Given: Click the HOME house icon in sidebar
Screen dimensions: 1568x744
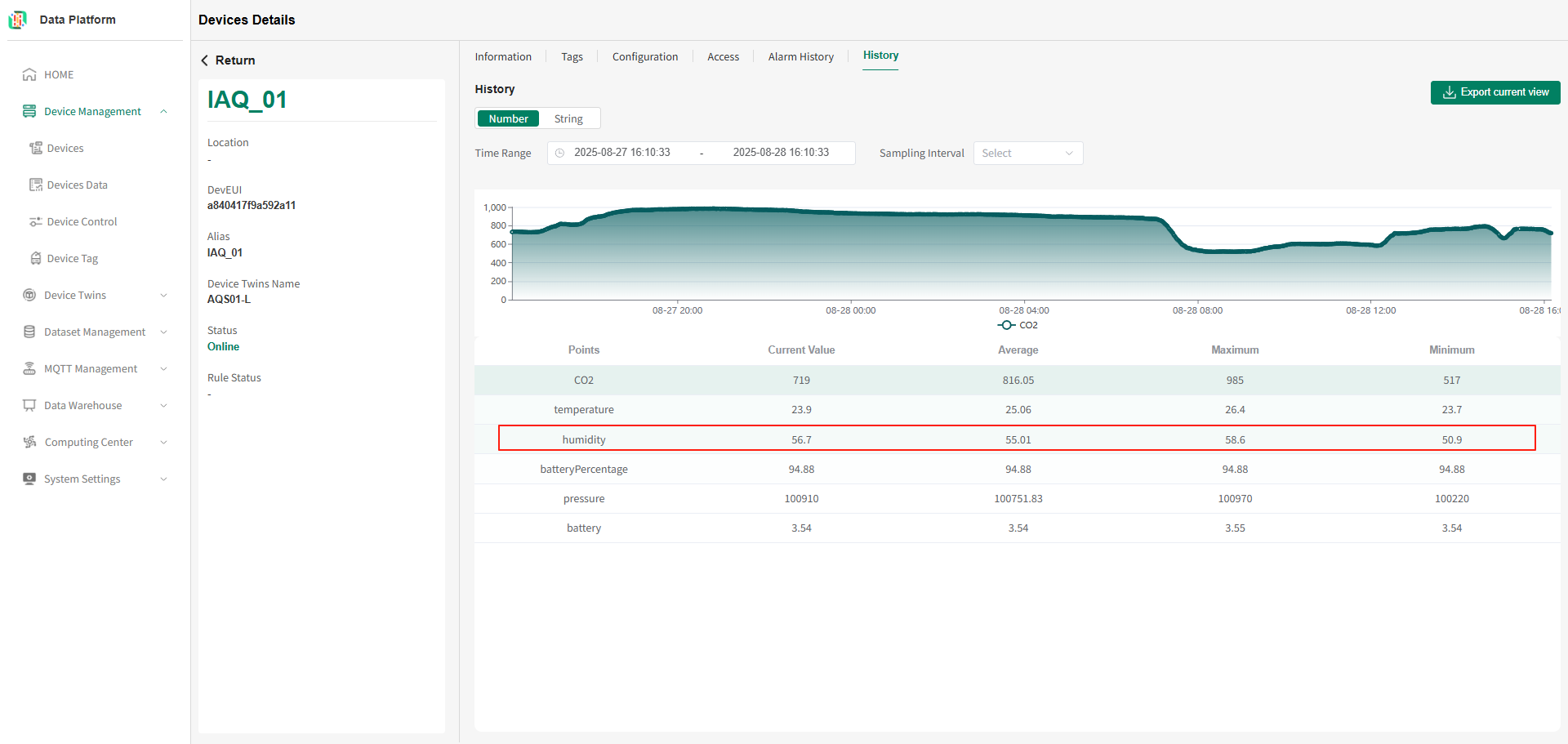Looking at the screenshot, I should tap(29, 74).
